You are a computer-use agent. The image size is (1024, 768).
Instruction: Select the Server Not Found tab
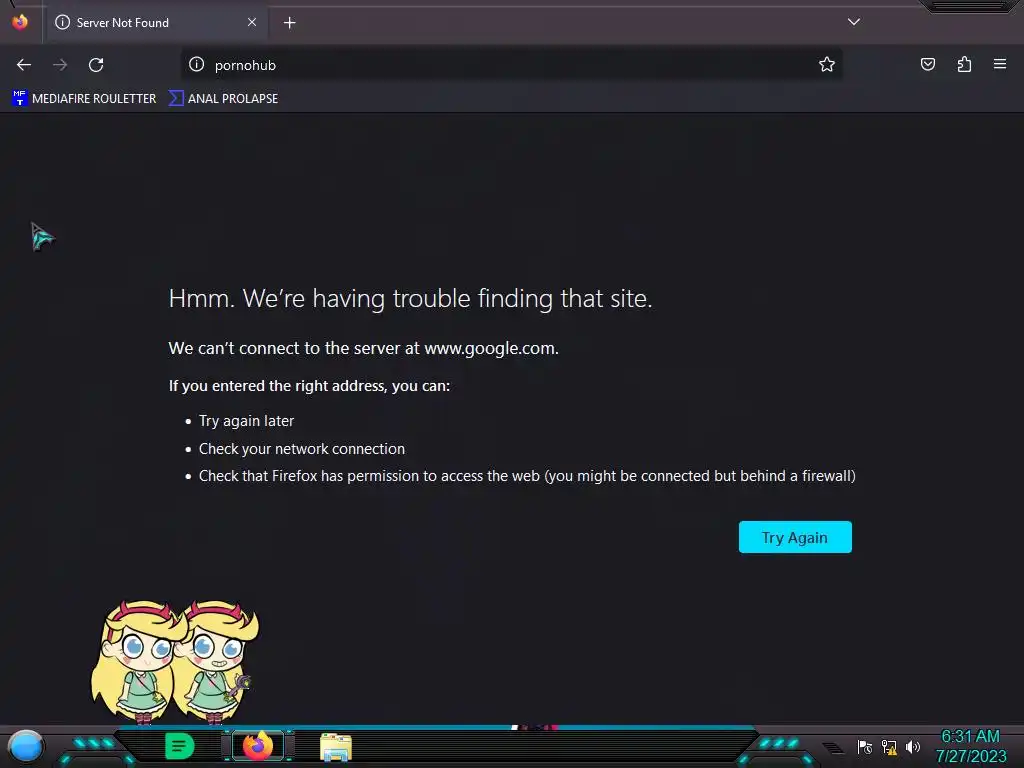tap(156, 23)
